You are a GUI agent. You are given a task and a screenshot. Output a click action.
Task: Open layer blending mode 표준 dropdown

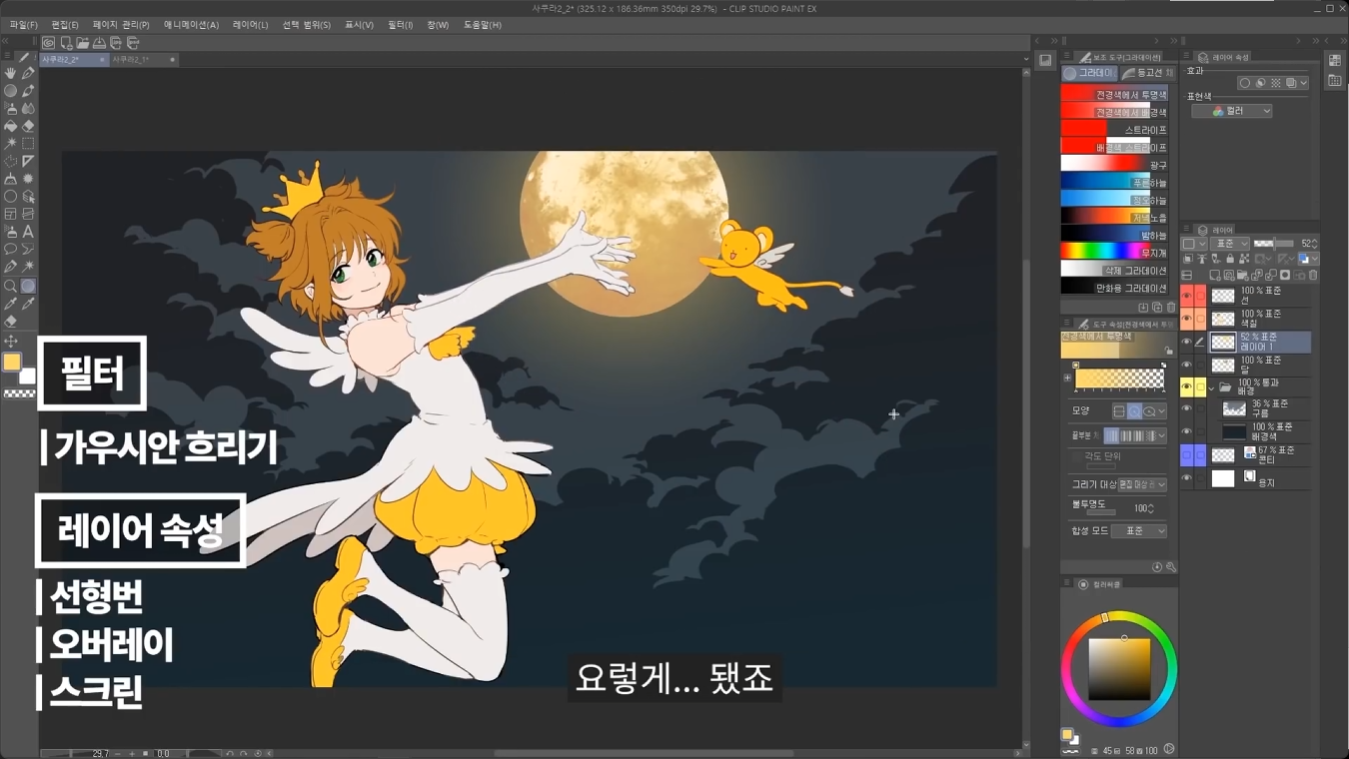point(1230,243)
